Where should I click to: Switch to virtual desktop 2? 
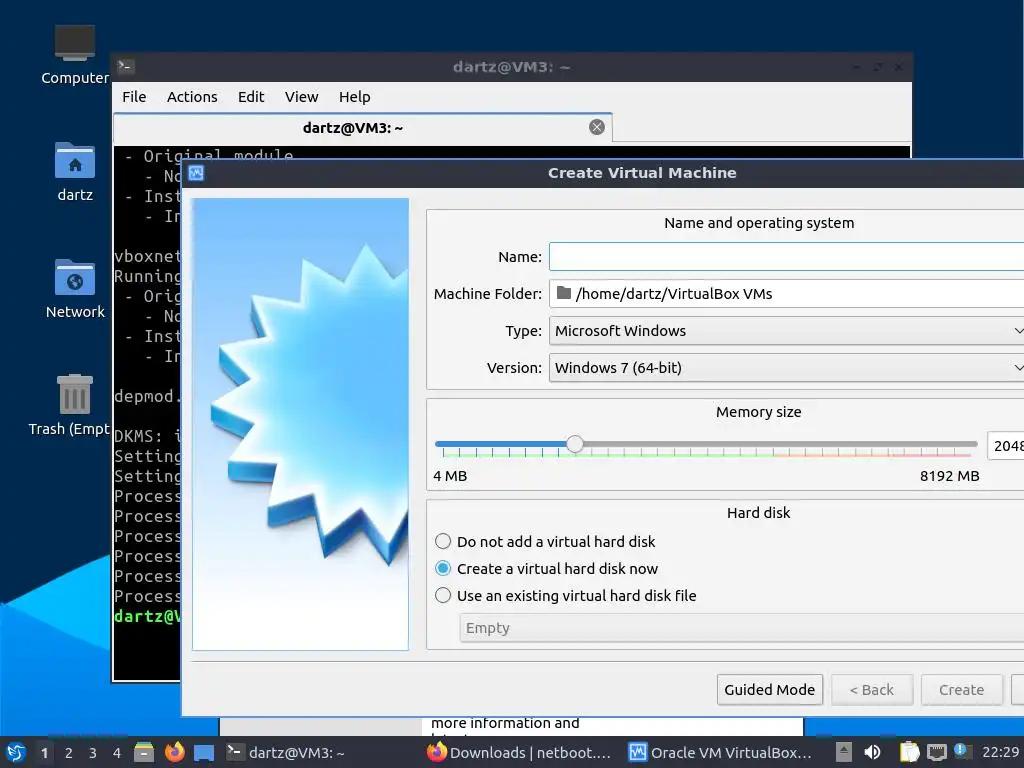69,753
